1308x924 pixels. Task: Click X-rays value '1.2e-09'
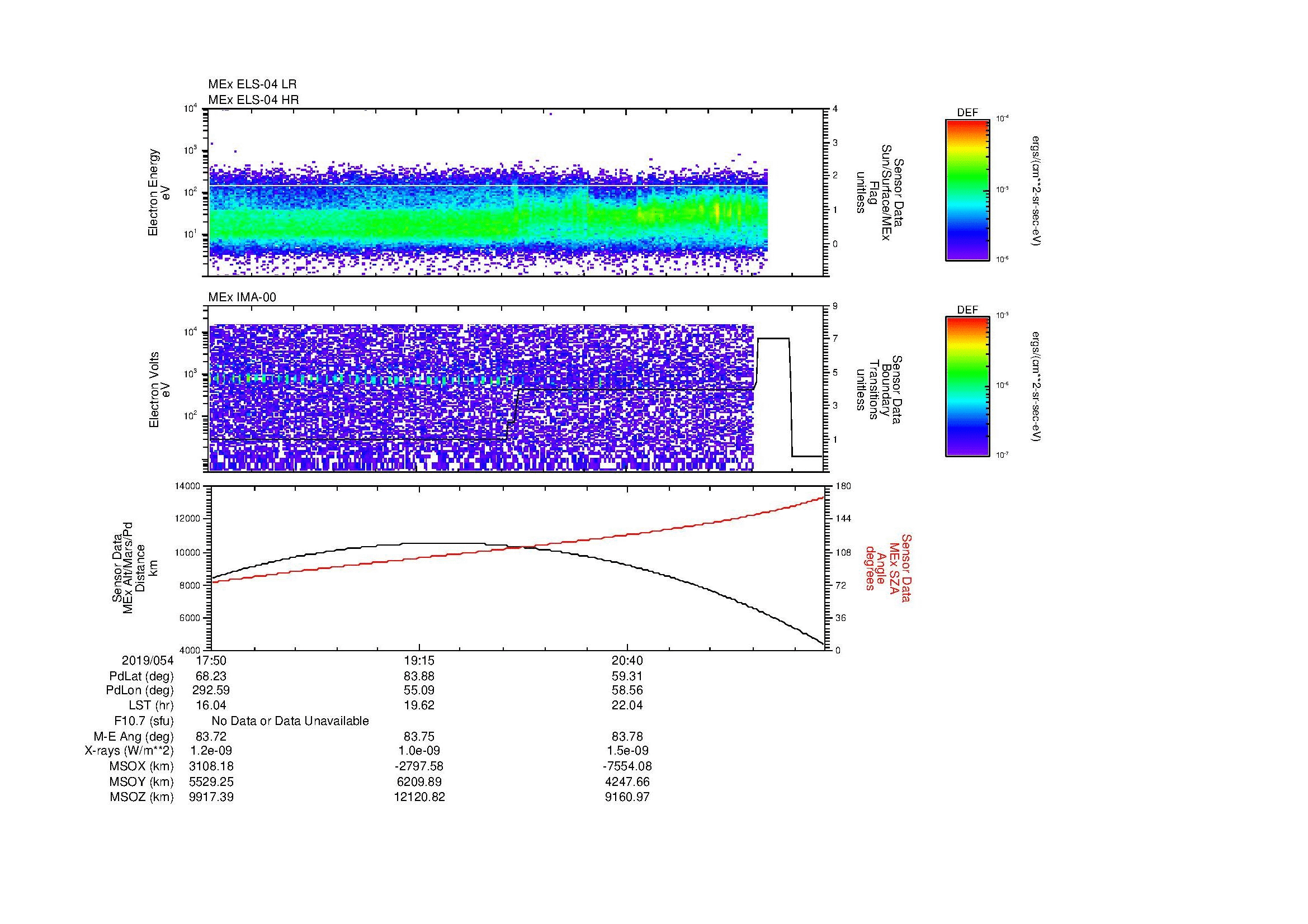(x=211, y=751)
